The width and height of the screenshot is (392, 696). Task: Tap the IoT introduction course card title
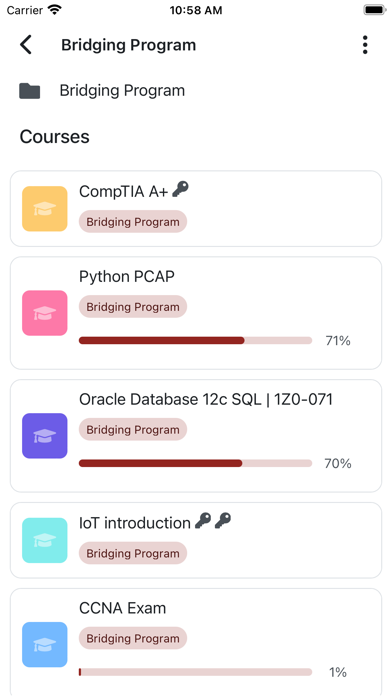(135, 523)
